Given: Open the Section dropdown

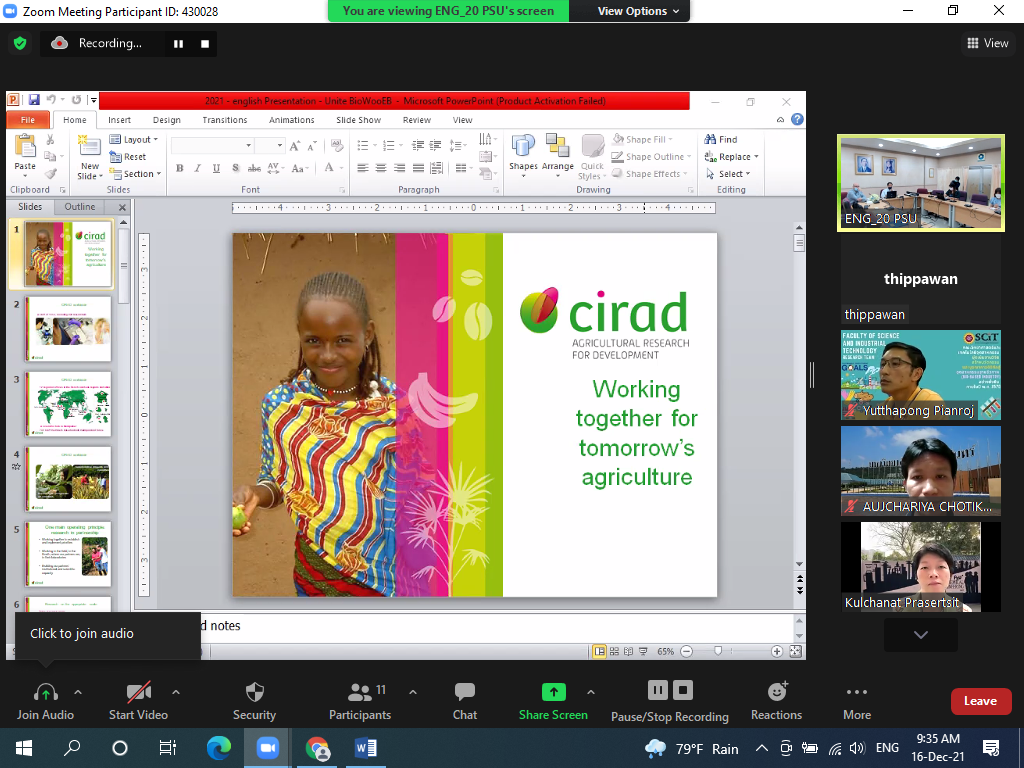Looking at the screenshot, I should coord(135,174).
